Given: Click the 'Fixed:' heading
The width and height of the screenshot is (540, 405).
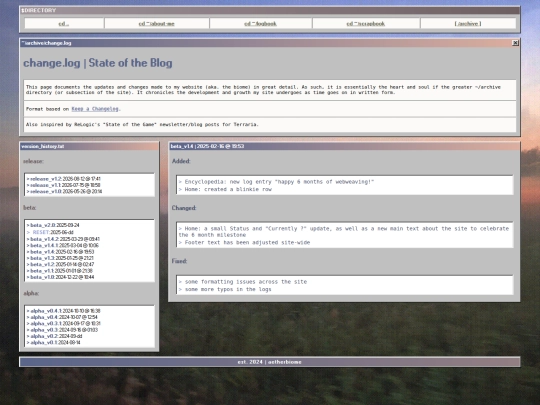Looking at the screenshot, I should pyautogui.click(x=179, y=261).
